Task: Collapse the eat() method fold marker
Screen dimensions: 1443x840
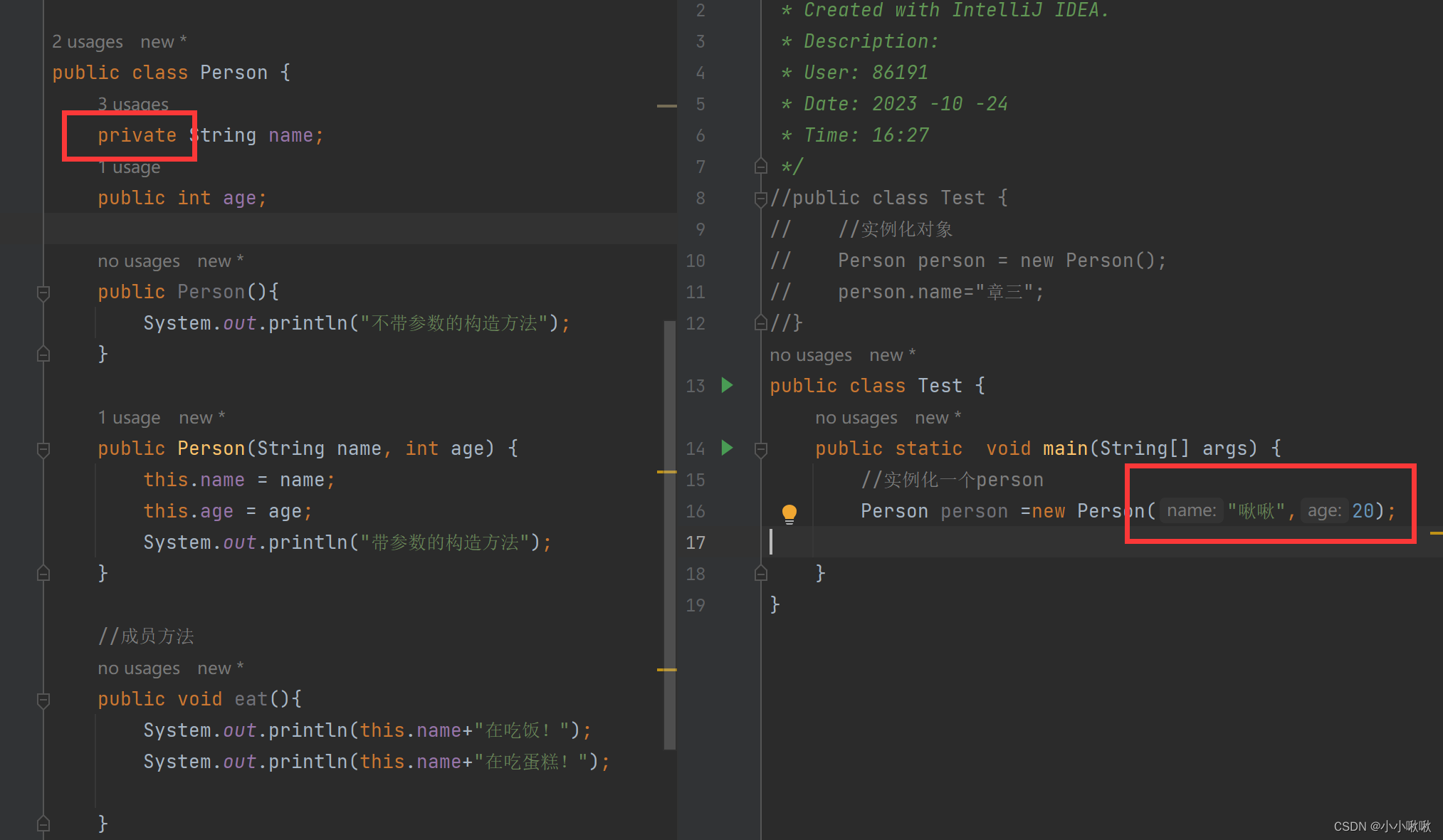Action: coord(43,700)
